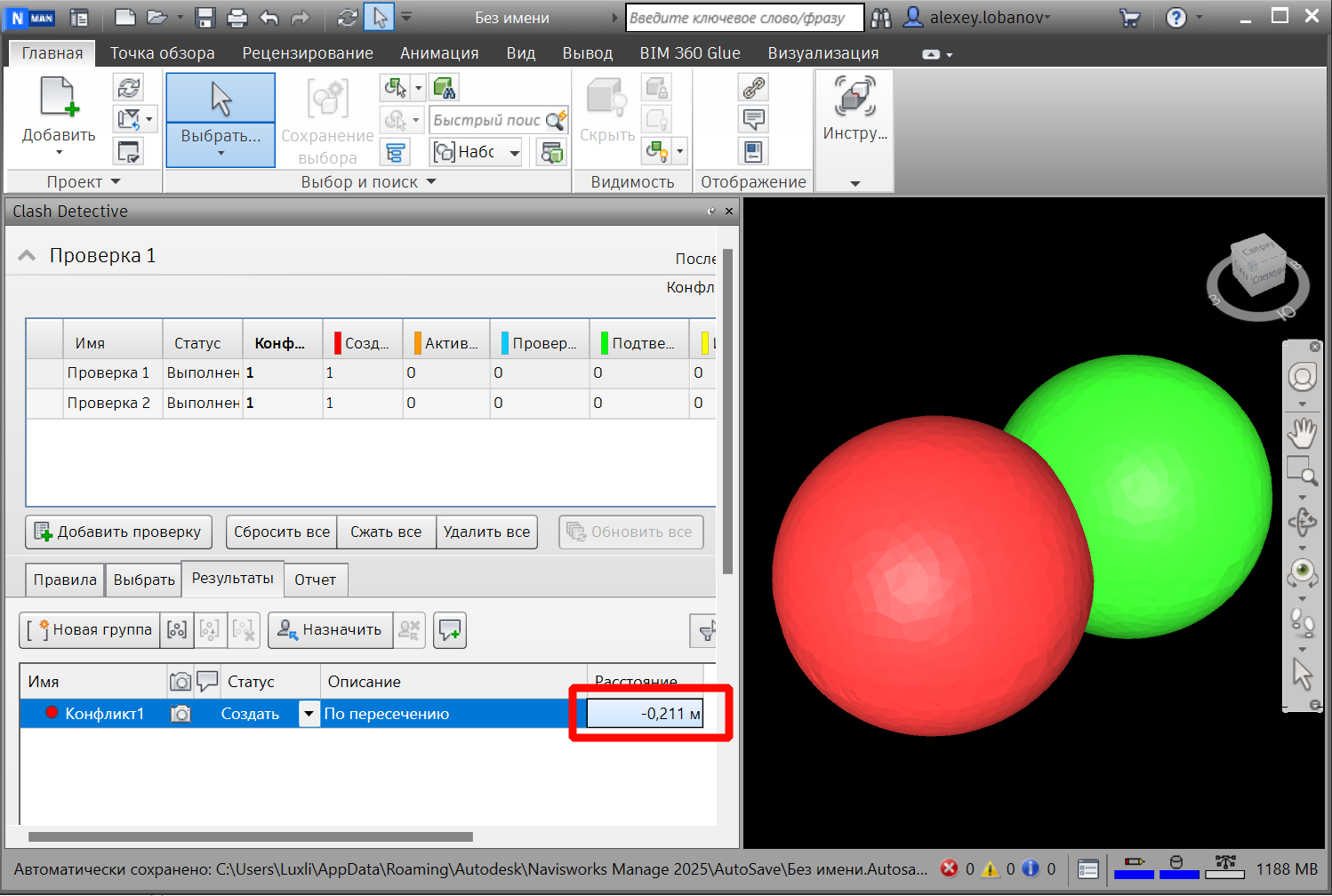Click the Добавить проверку button

point(119,532)
